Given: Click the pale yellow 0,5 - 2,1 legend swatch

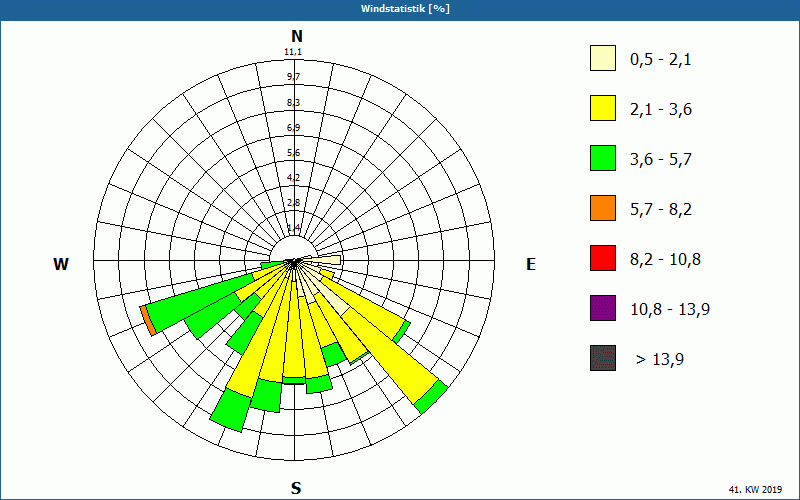Looking at the screenshot, I should click(603, 58).
